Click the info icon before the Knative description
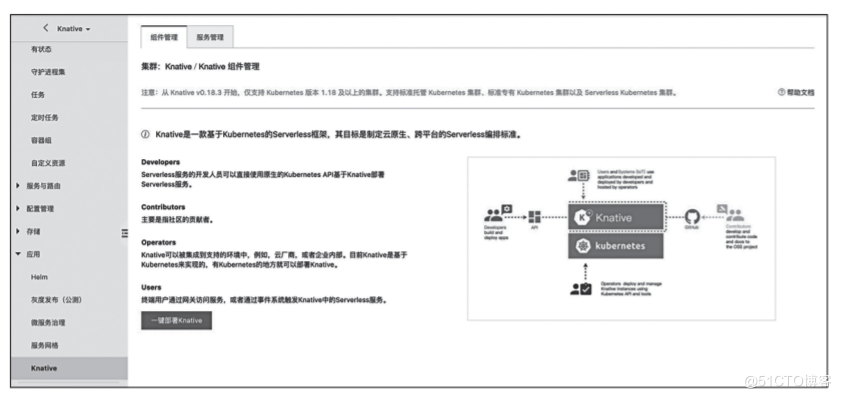The height and width of the screenshot is (398, 841). (145, 135)
